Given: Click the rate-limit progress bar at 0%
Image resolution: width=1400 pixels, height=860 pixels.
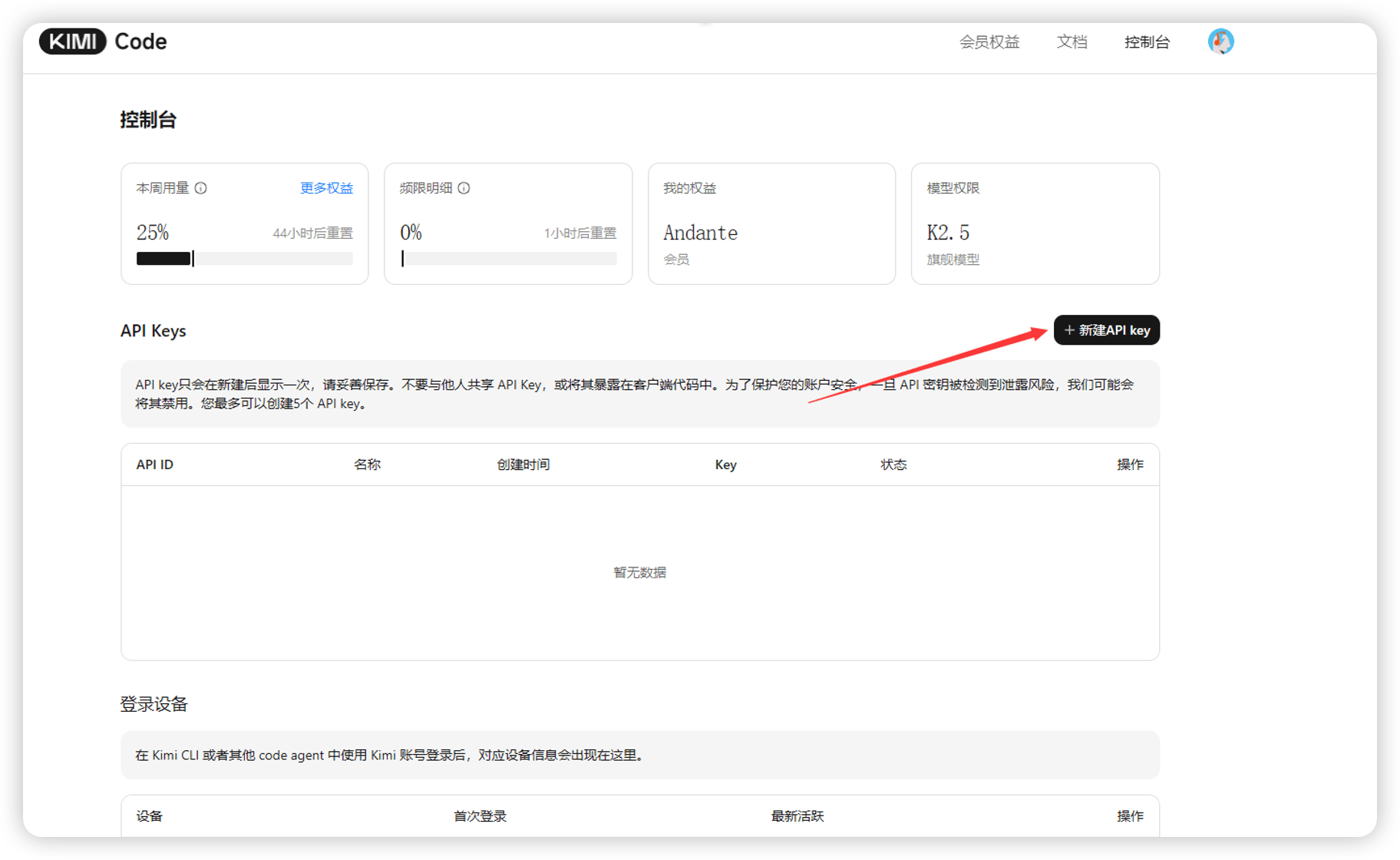Looking at the screenshot, I should point(508,259).
